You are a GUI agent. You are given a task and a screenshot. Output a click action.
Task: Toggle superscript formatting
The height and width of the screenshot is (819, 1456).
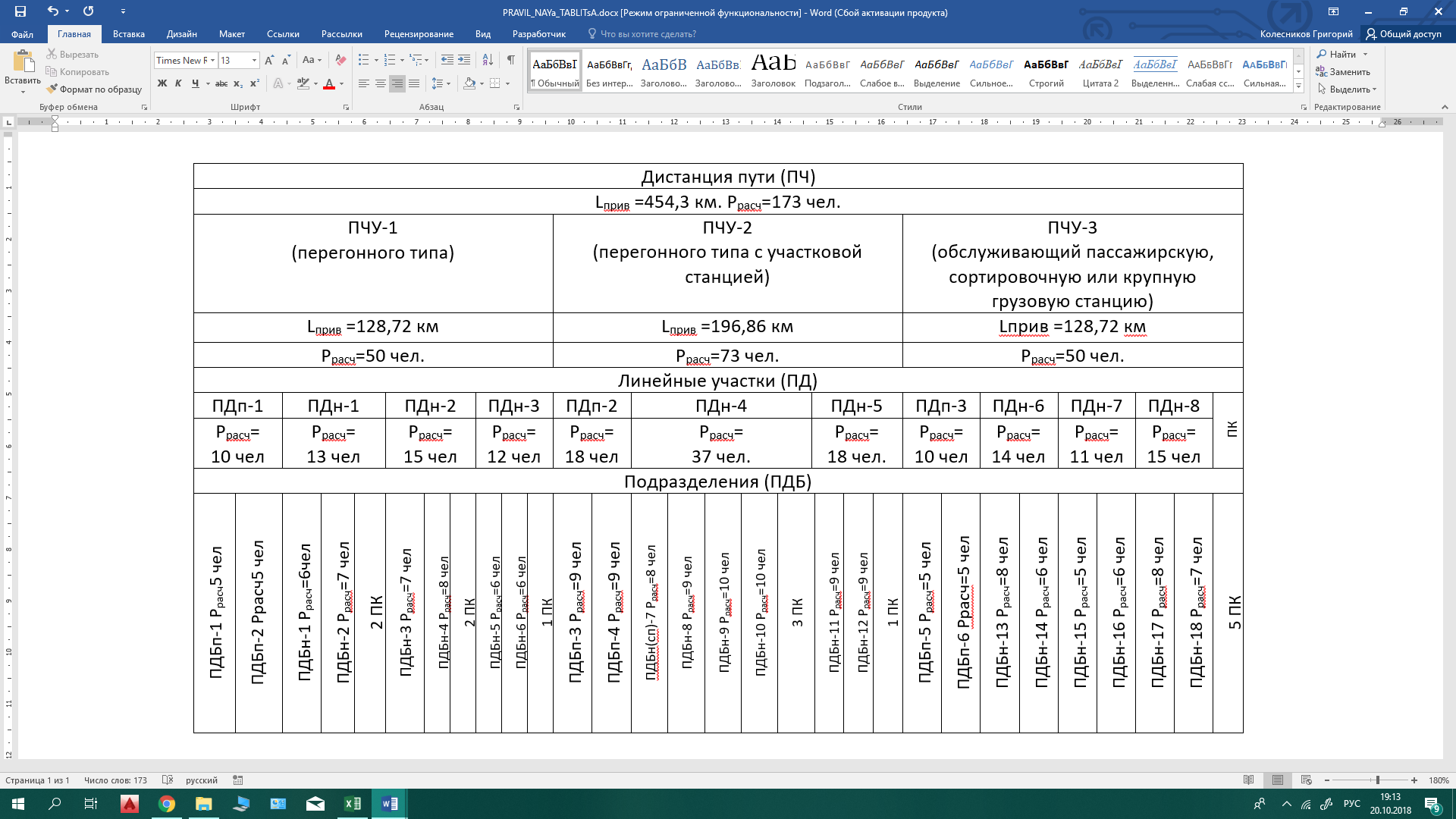(255, 83)
